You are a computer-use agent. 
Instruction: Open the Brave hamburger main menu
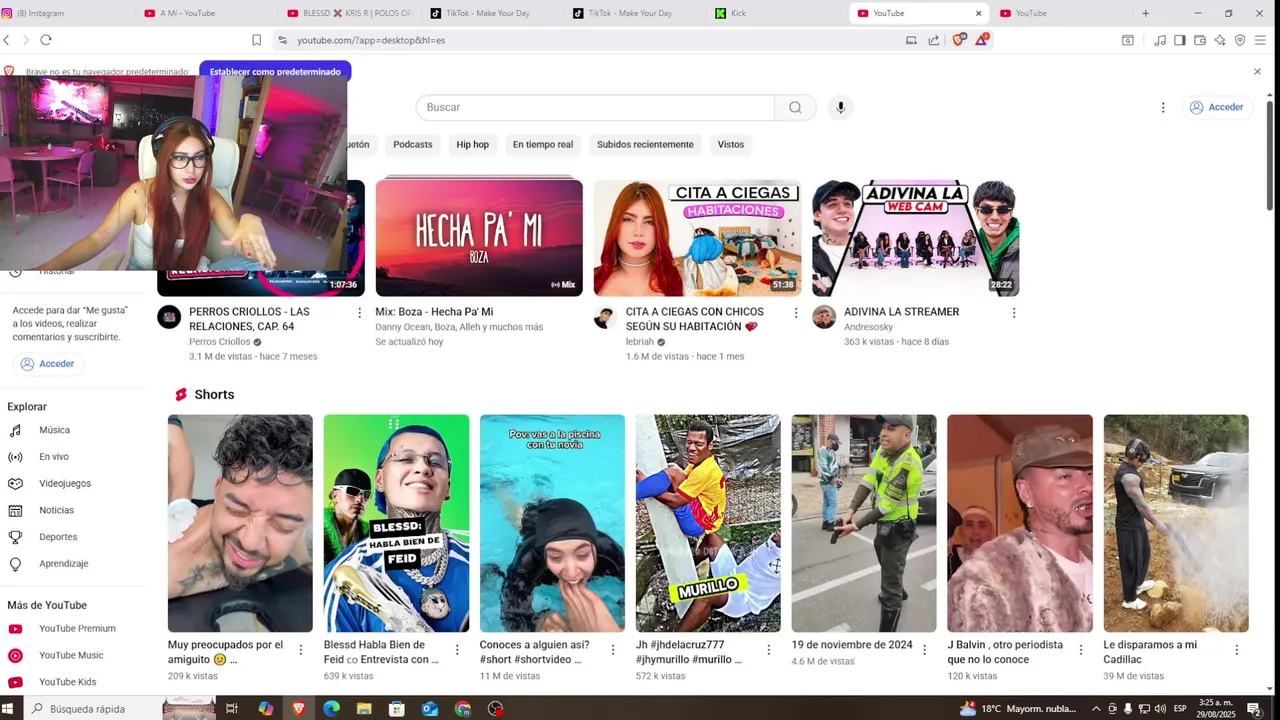tap(1260, 40)
